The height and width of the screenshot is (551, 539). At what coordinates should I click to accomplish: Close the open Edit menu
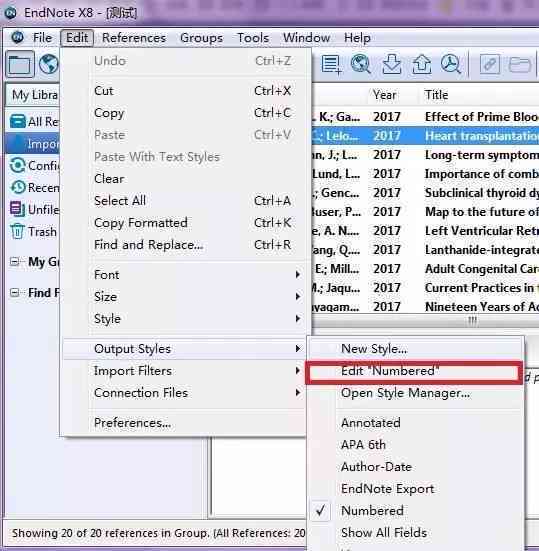click(77, 38)
